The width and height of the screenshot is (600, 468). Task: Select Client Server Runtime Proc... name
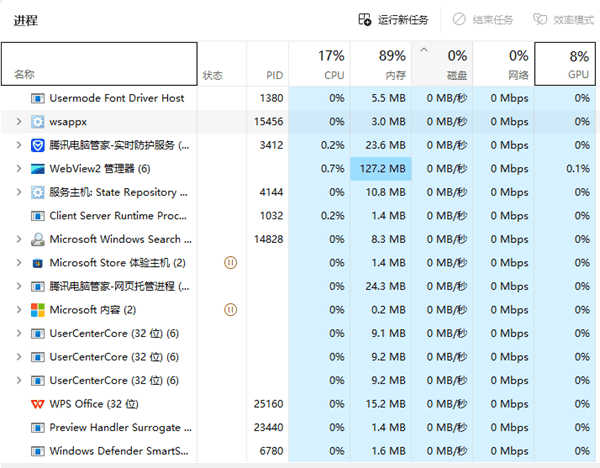(118, 216)
